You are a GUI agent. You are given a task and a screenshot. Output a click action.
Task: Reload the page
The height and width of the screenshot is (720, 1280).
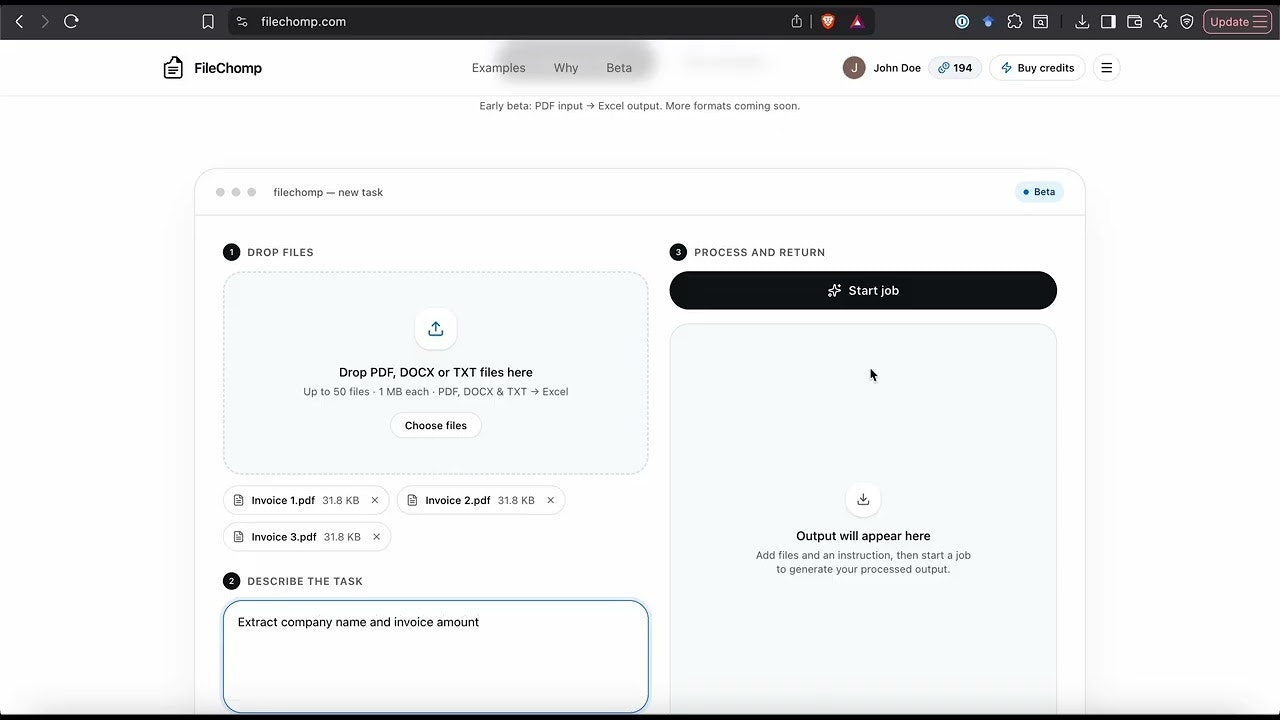(71, 21)
